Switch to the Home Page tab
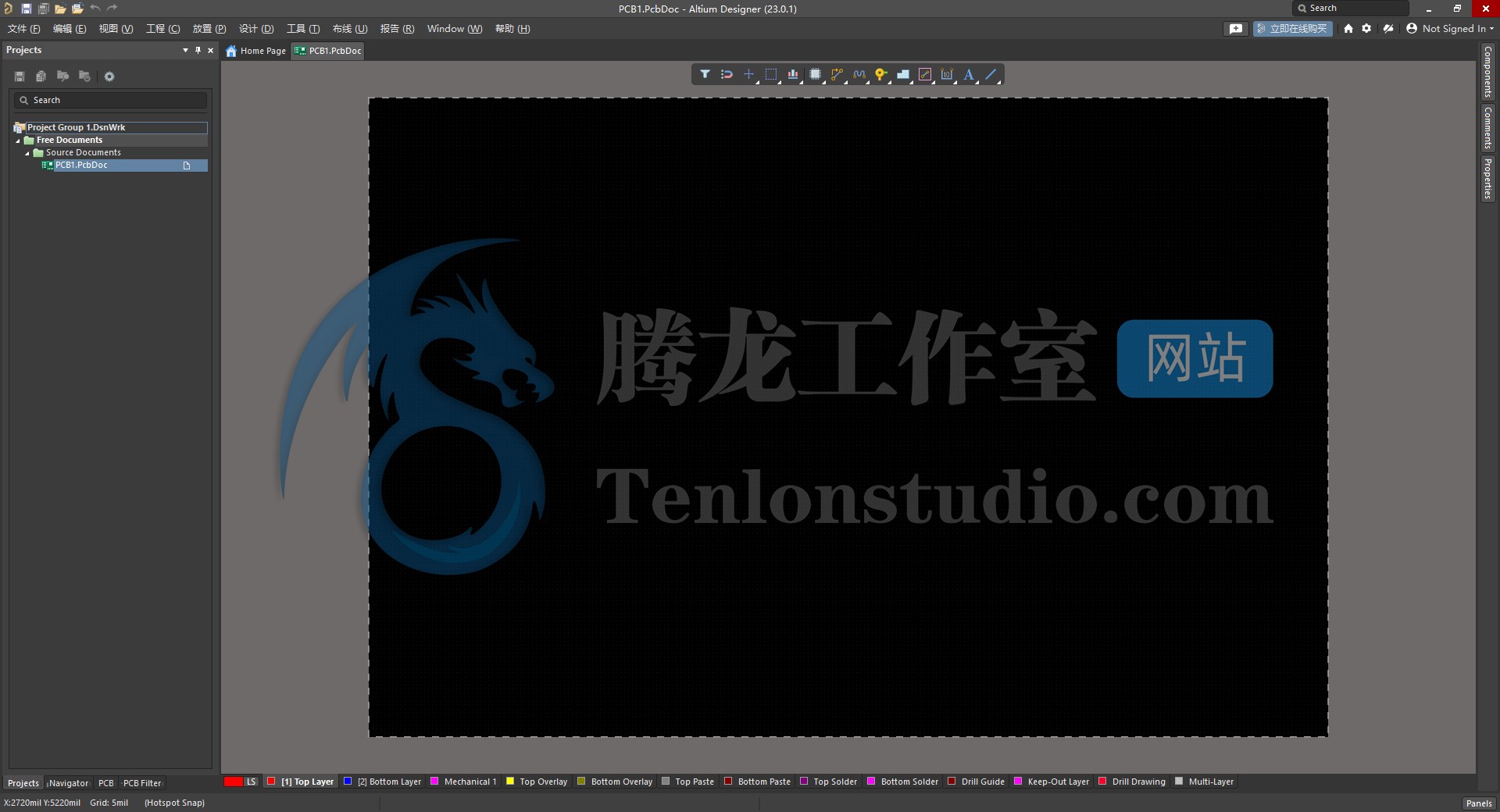This screenshot has width=1500, height=812. (x=255, y=51)
